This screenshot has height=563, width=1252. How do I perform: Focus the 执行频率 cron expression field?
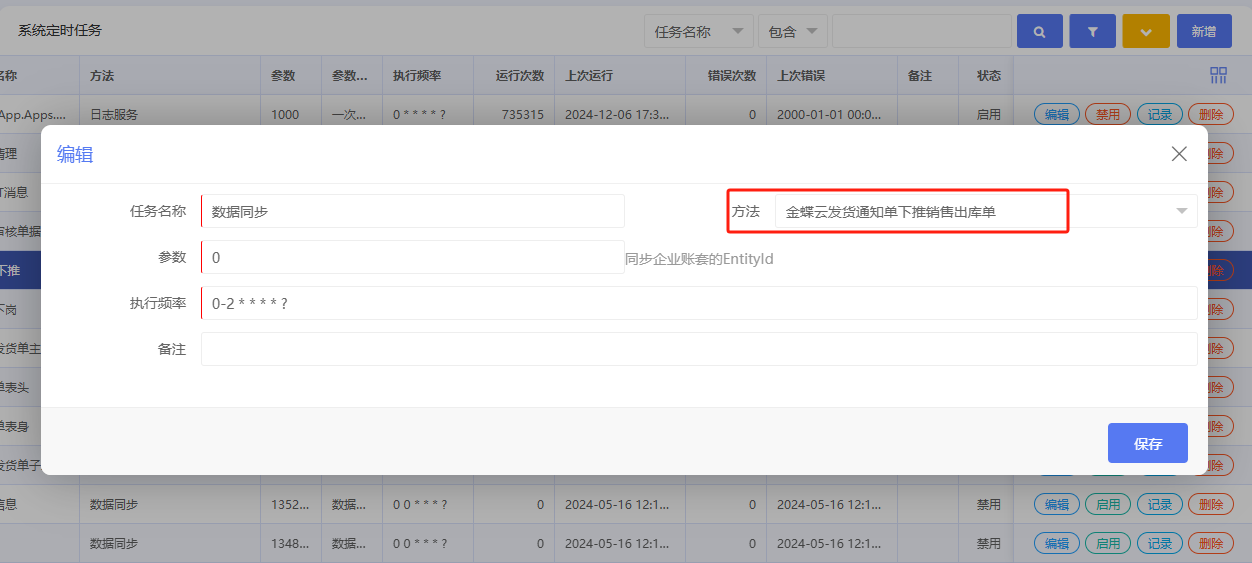point(698,303)
